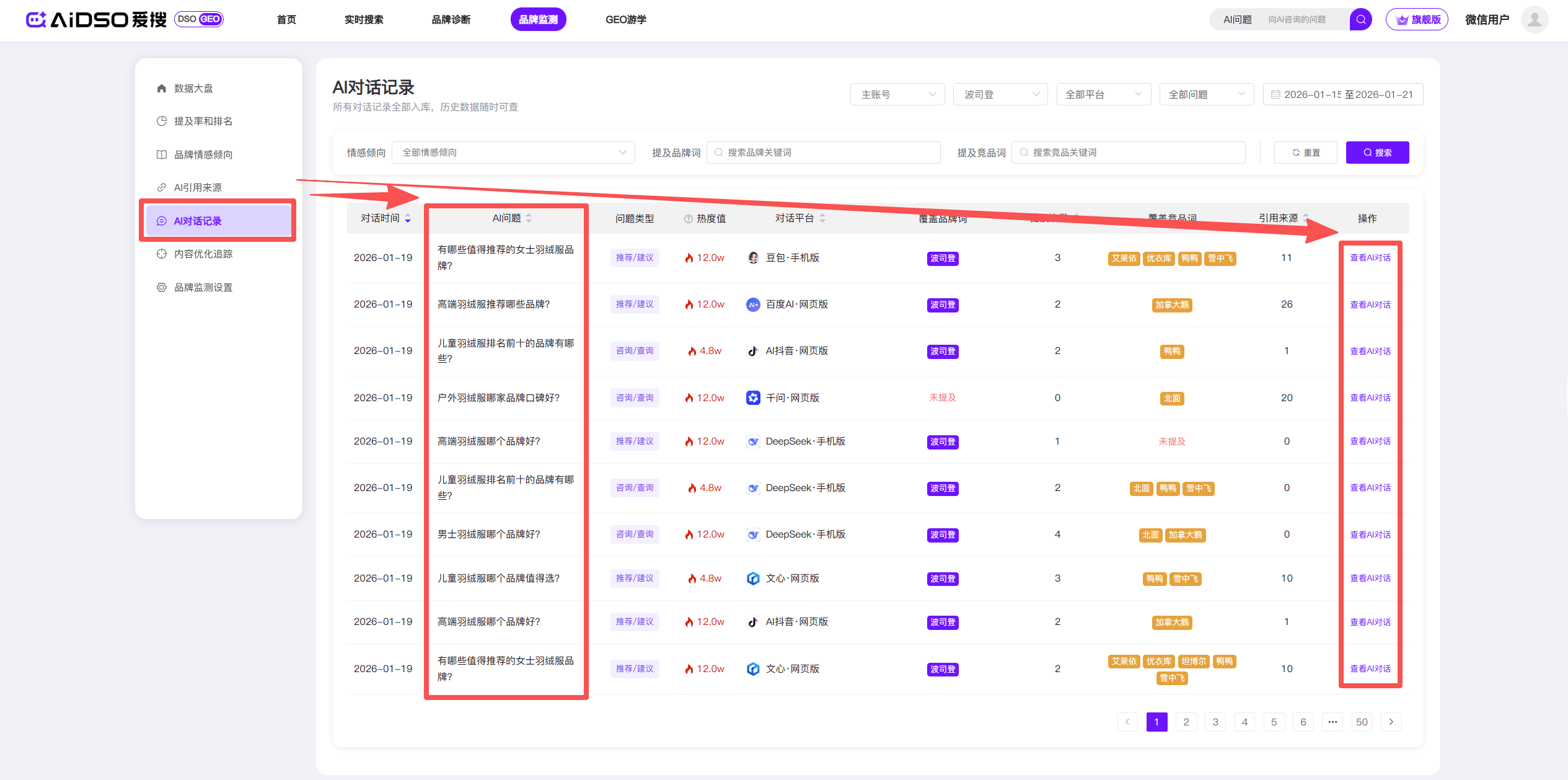Open the 主账号 dropdown
This screenshot has width=1568, height=780.
[897, 94]
